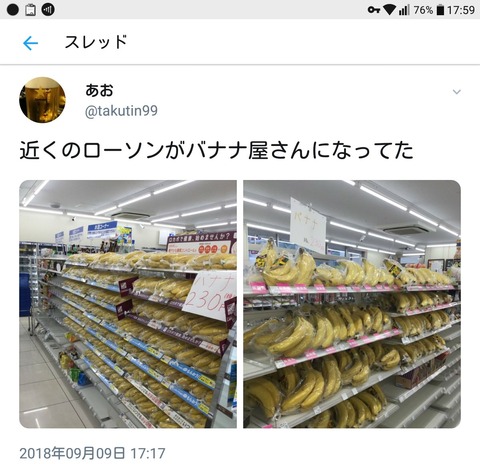Tap the blue back arrow
Viewport: 480px width, 464px height.
pyautogui.click(x=30, y=43)
